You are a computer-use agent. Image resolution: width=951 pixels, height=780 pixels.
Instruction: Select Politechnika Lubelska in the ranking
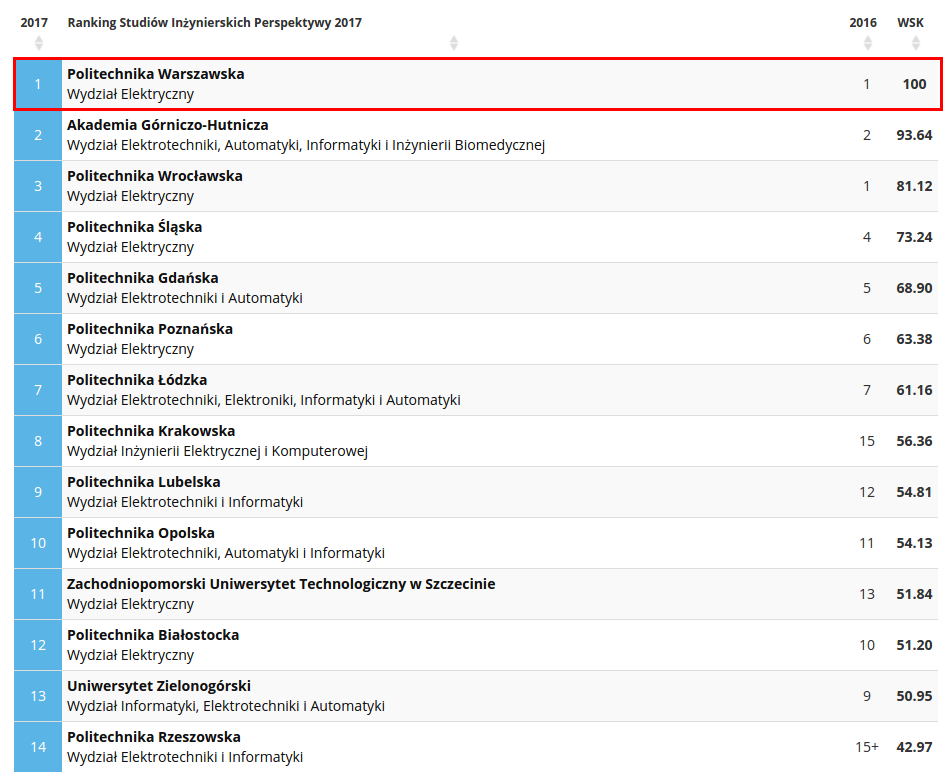coord(144,482)
